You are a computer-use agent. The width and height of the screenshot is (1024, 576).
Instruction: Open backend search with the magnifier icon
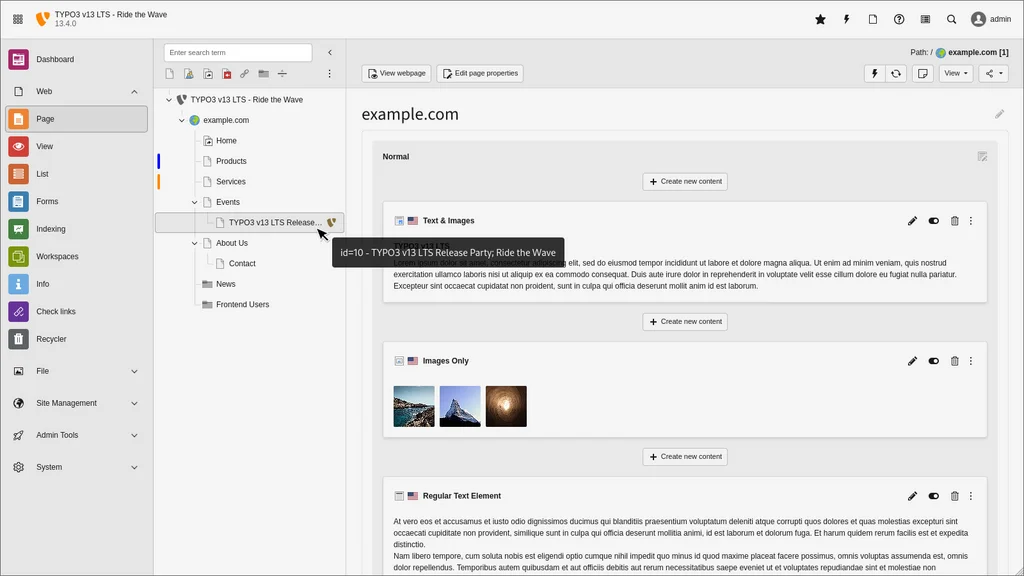tap(951, 18)
